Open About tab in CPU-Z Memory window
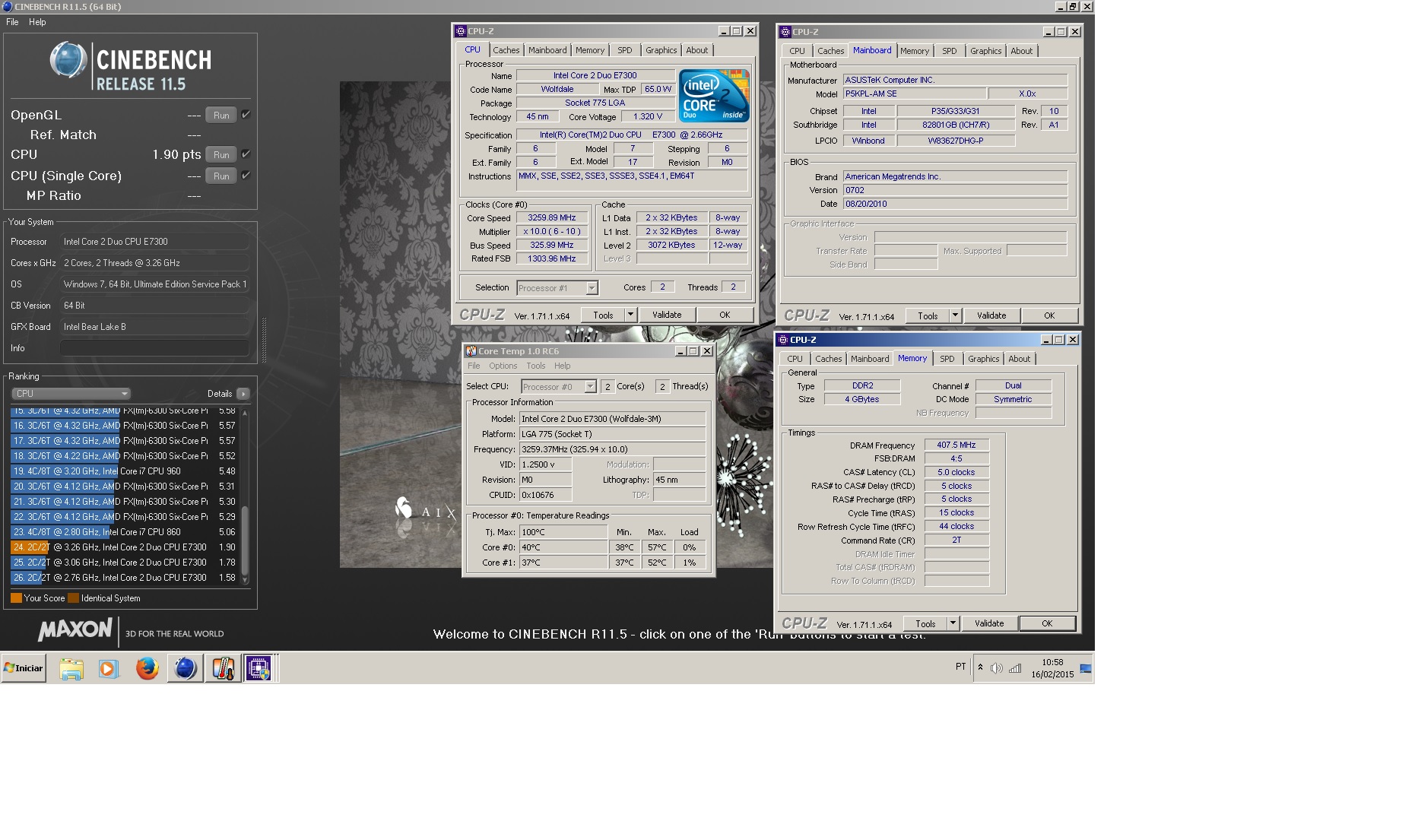The image size is (1418, 840). [1019, 359]
